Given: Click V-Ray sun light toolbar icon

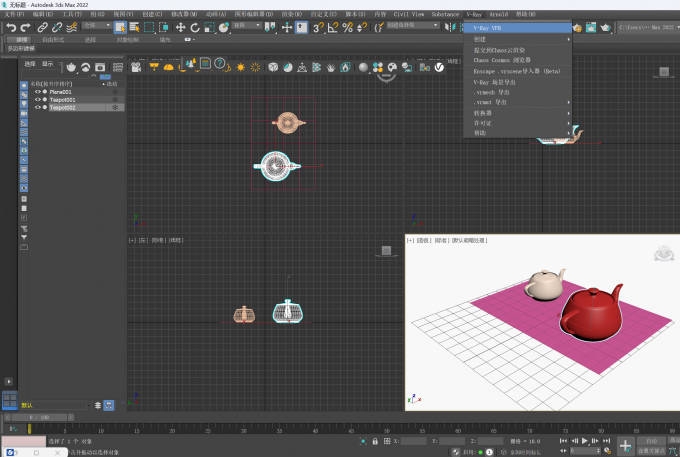Looking at the screenshot, I should coord(240,67).
